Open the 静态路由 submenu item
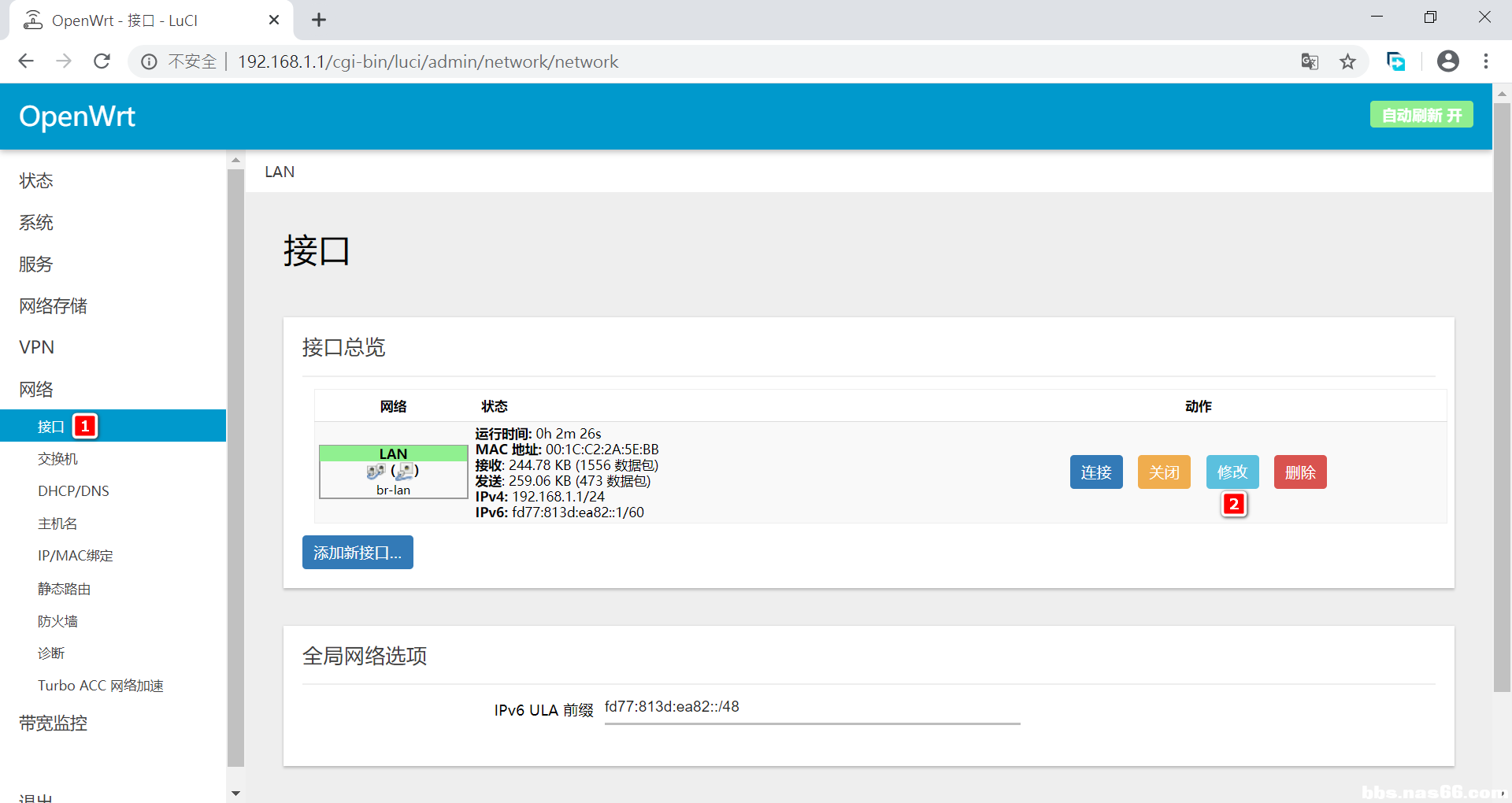Screen dimensions: 1512x803 pos(65,589)
